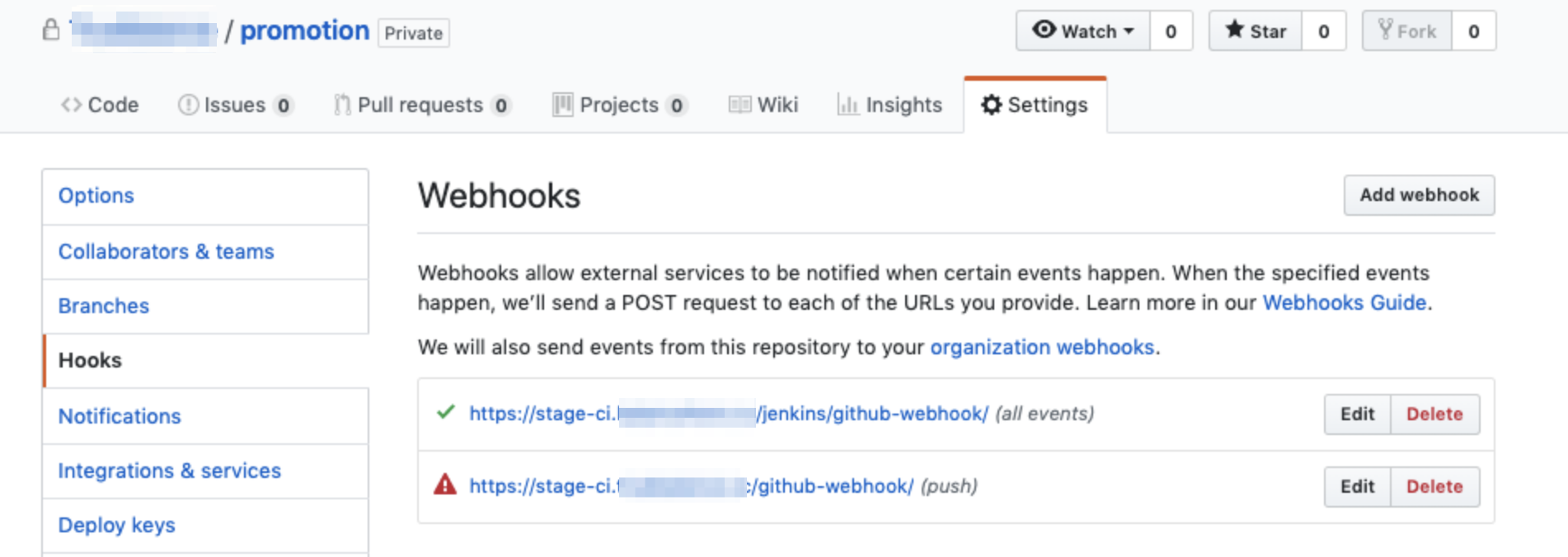
Task: Click the Star icon
Action: [x=1234, y=30]
